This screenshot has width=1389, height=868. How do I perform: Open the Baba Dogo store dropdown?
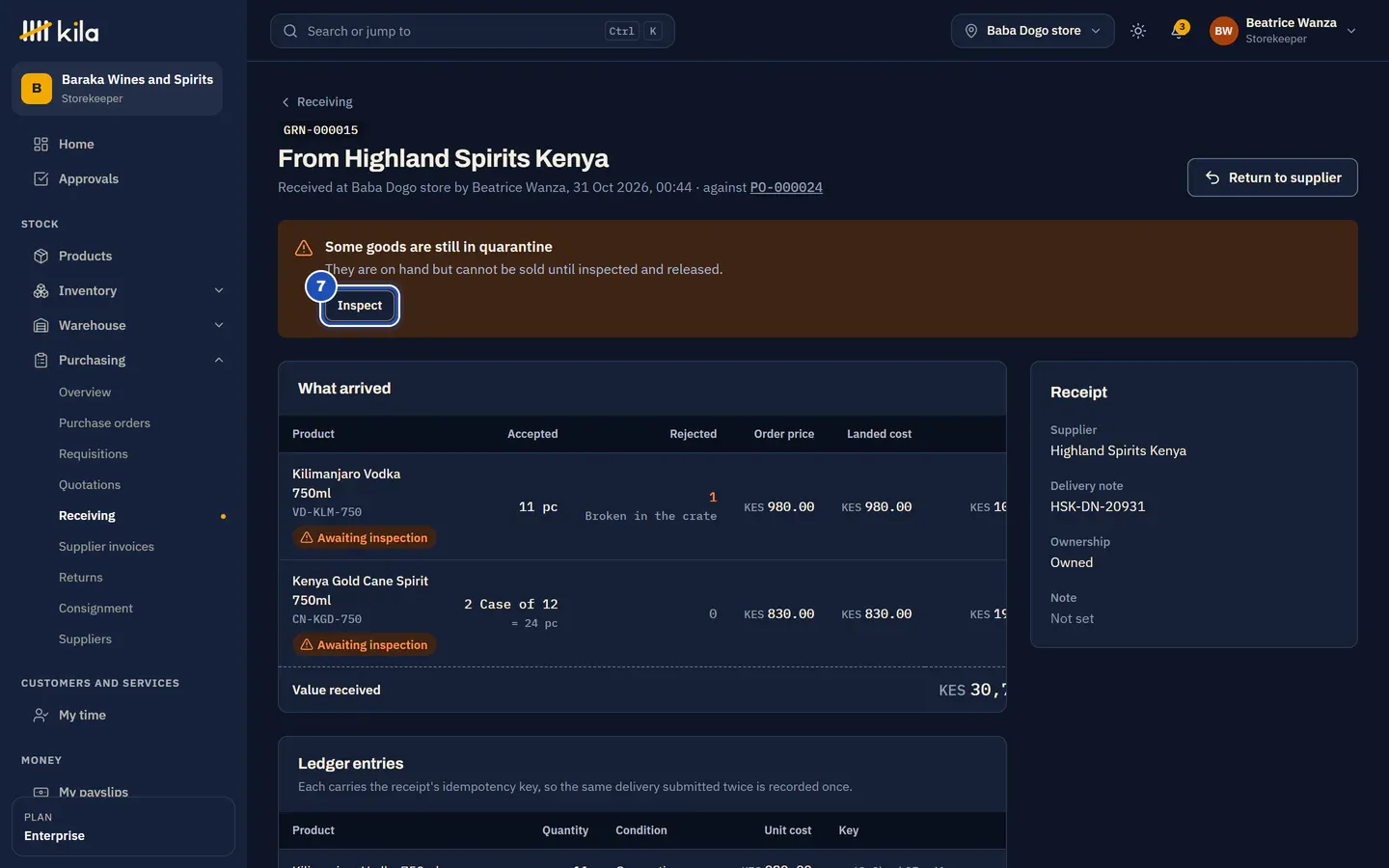click(1033, 31)
